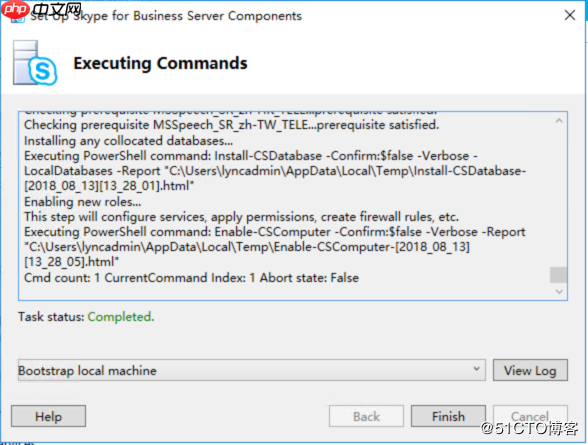
Task: Click the 'Completed.' task status text
Action: [x=121, y=317]
